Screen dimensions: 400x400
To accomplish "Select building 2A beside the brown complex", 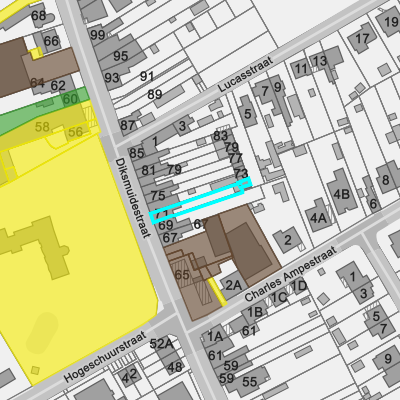I will tap(233, 285).
